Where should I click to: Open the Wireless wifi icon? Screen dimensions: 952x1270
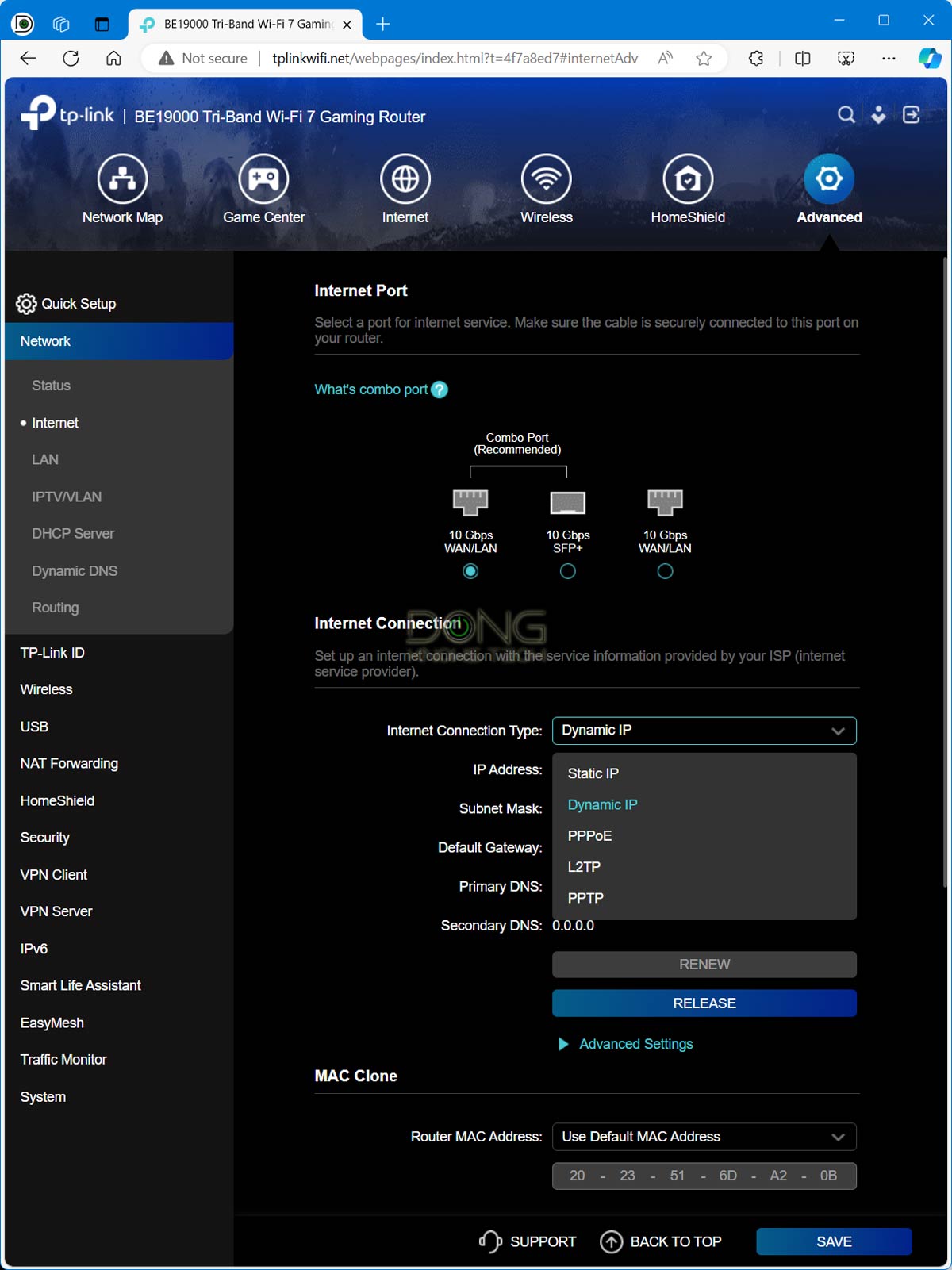(547, 178)
